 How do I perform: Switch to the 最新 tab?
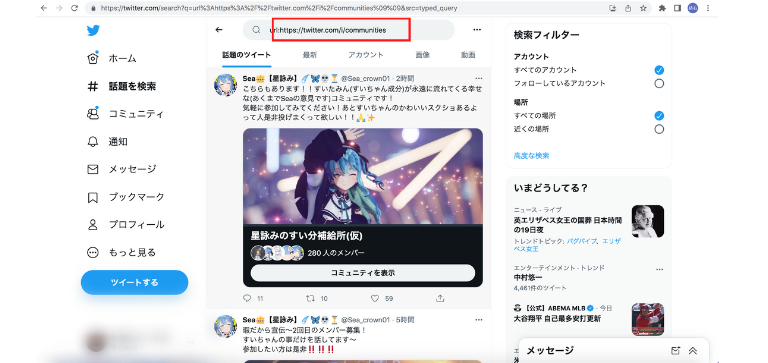310,55
